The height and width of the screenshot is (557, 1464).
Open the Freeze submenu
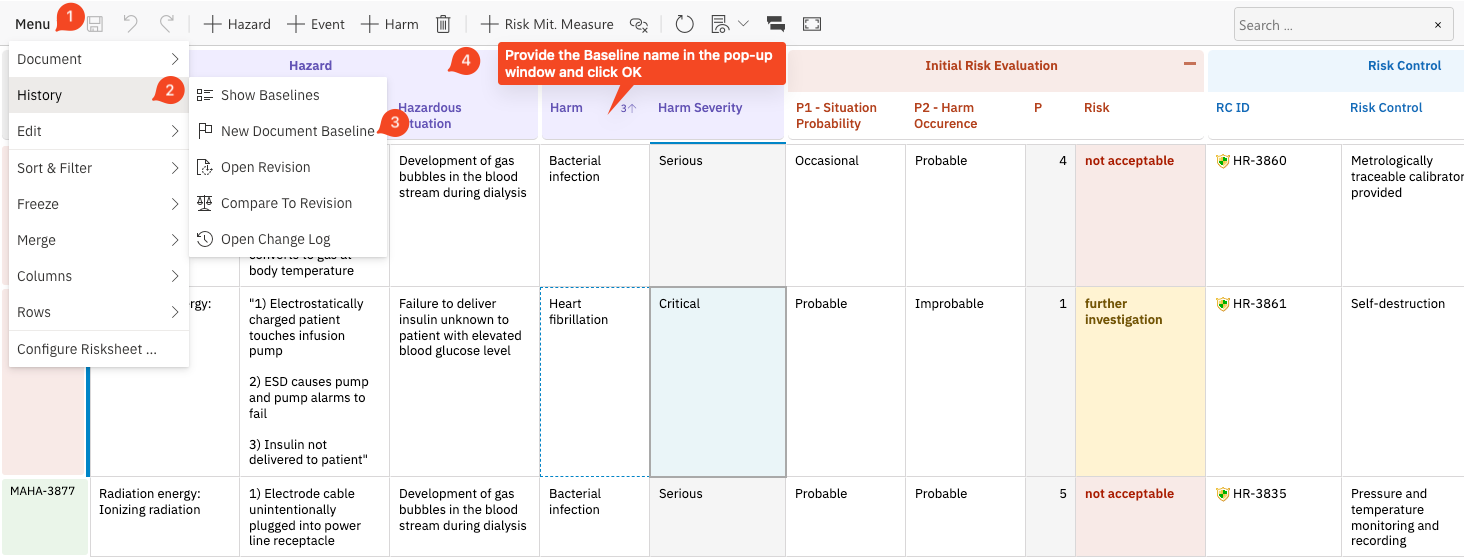click(98, 204)
